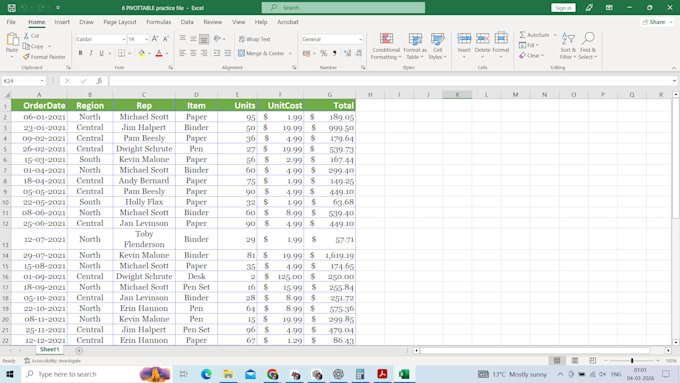
Task: Select the column K header
Action: 457,95
